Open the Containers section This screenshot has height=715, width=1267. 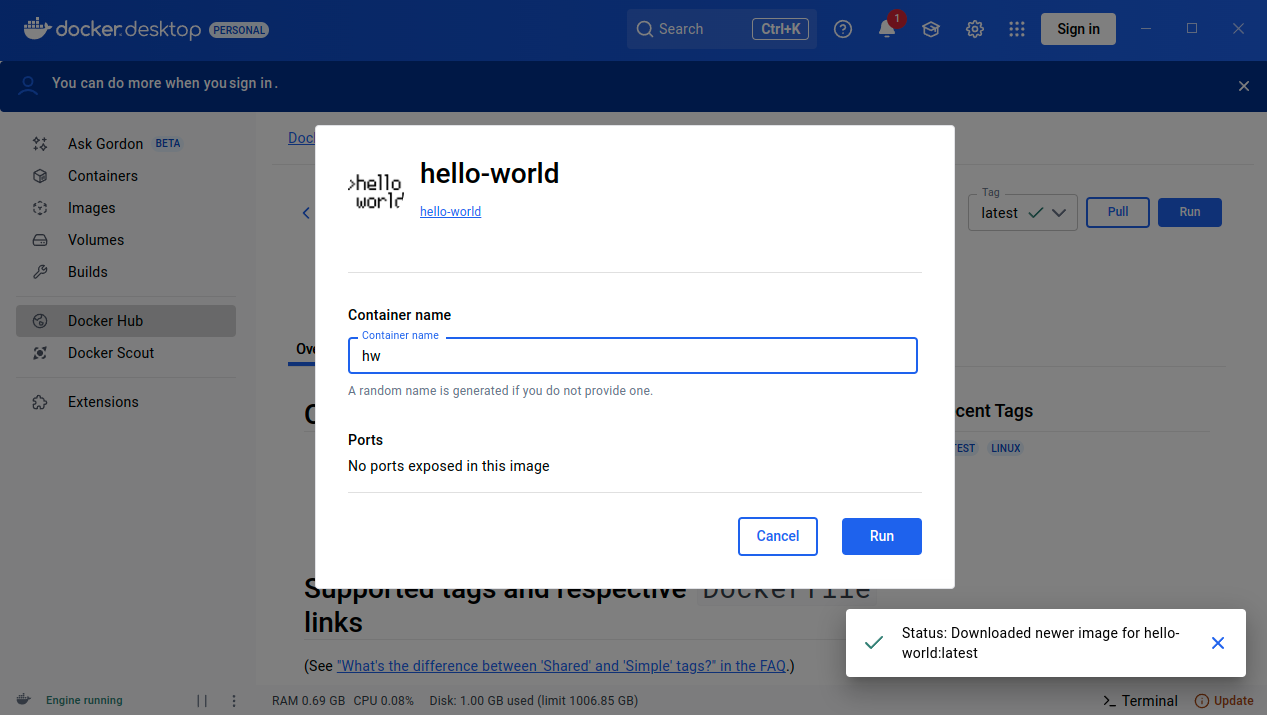[102, 176]
